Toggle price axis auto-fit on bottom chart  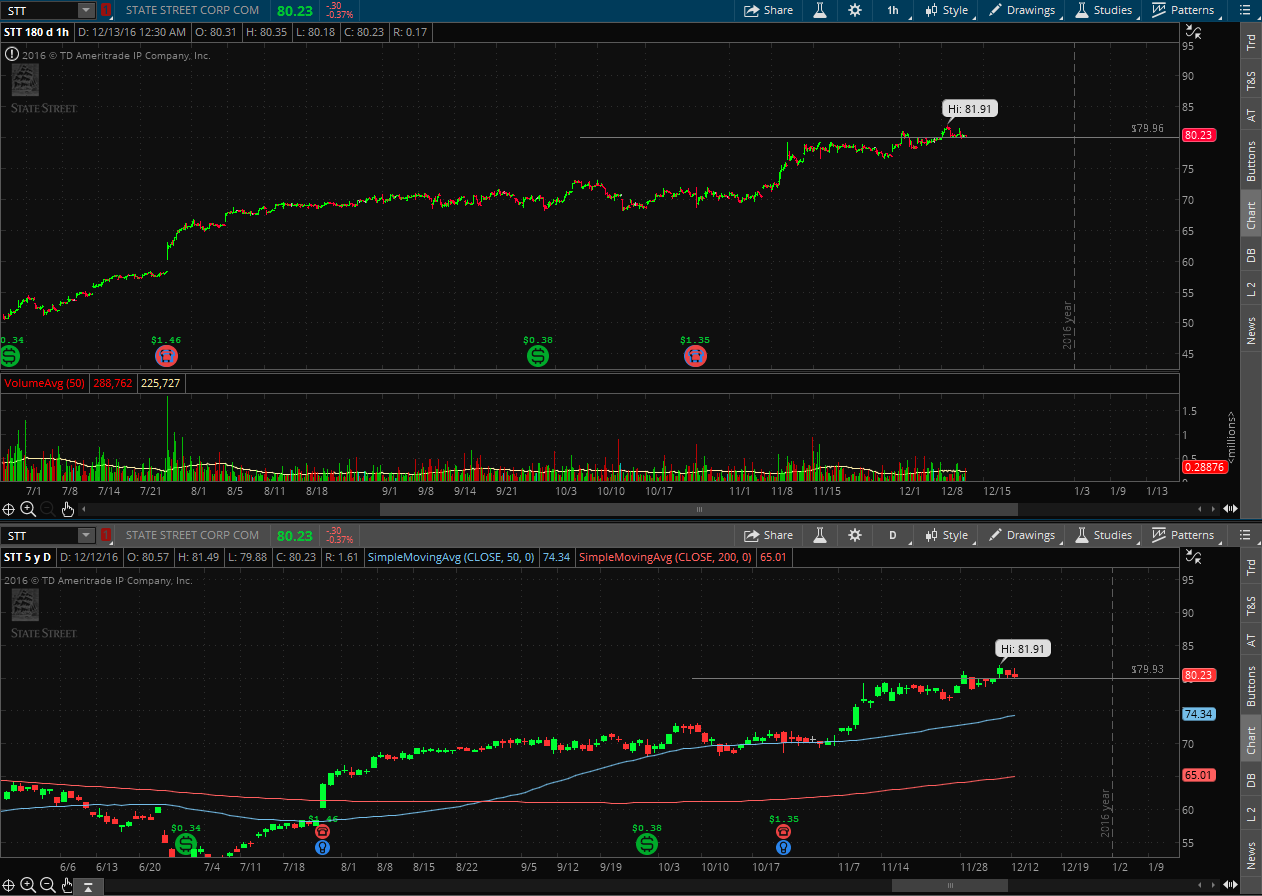coord(1192,555)
